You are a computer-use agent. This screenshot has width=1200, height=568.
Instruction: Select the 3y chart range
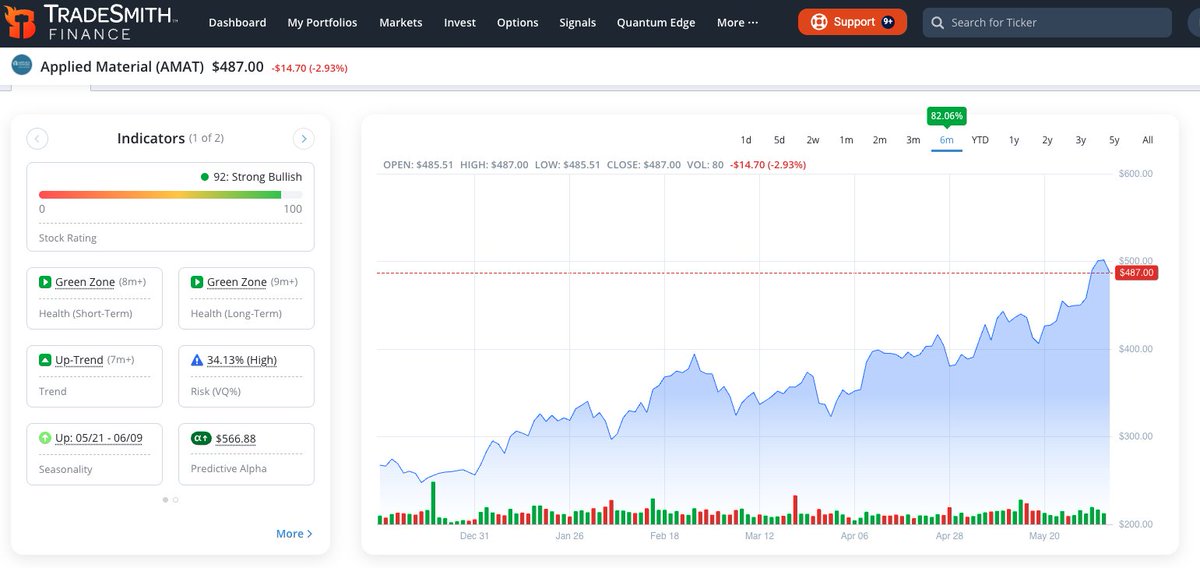pyautogui.click(x=1081, y=140)
